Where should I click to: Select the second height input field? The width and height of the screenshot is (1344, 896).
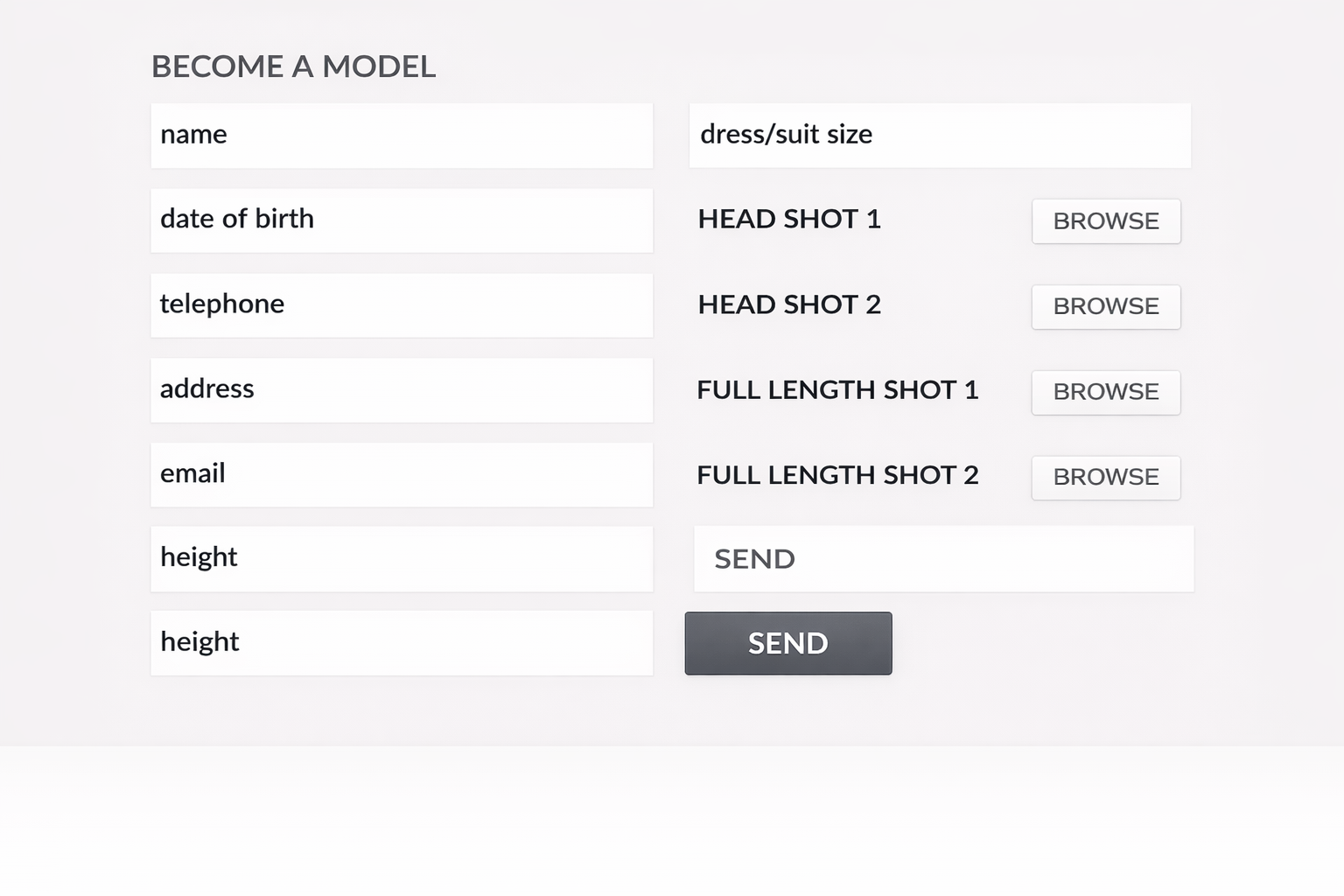402,642
